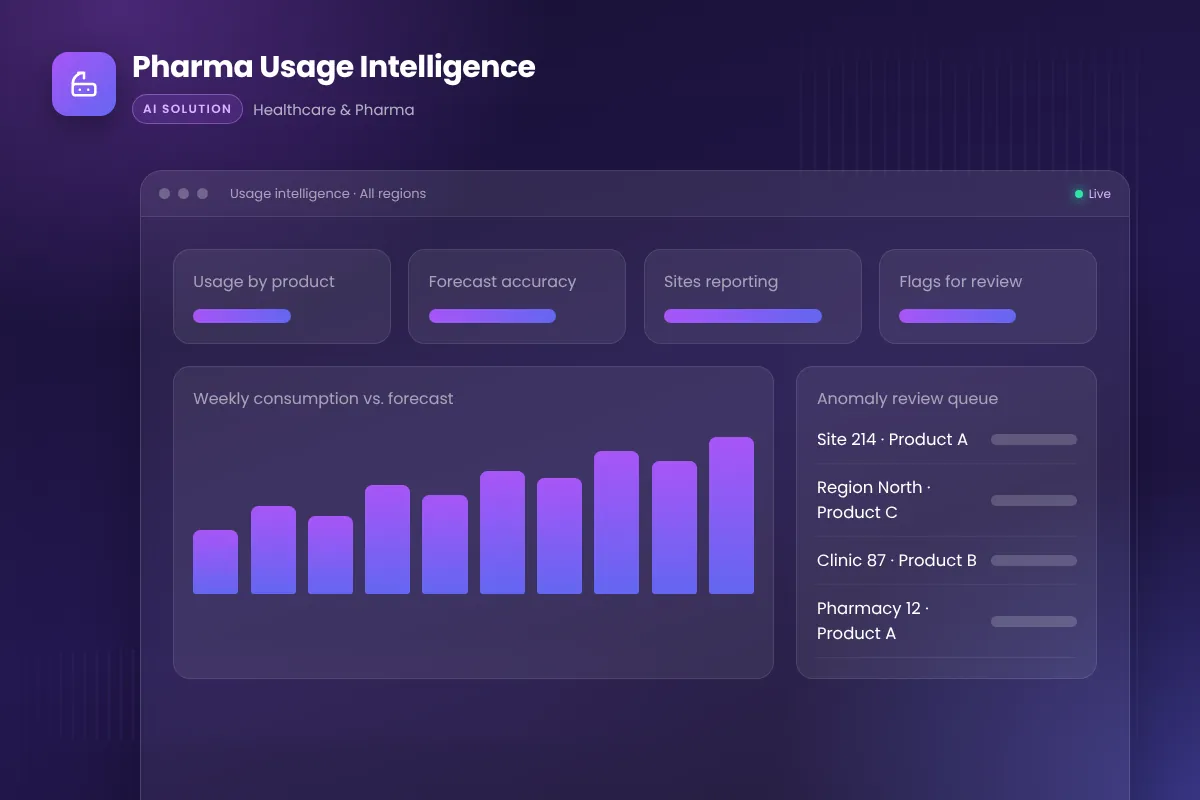Click the gray pill beside Pharmacy 12 · Product A
The image size is (1200, 800).
1034,621
